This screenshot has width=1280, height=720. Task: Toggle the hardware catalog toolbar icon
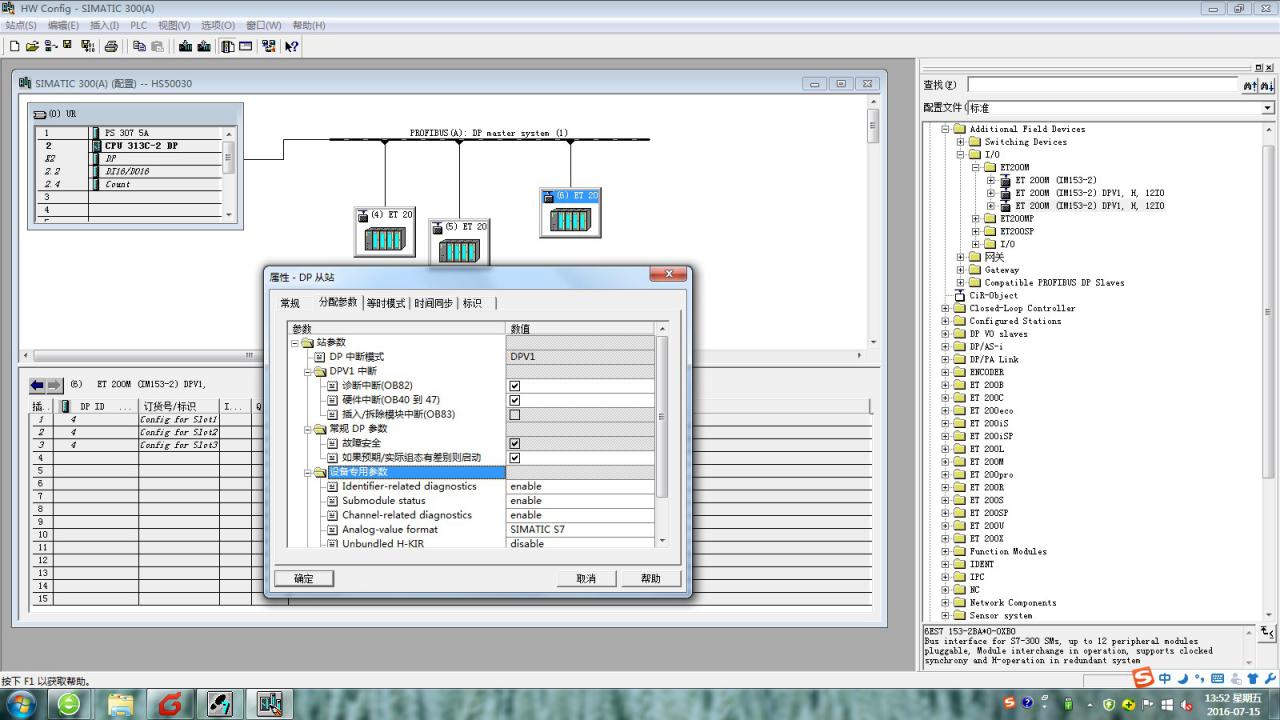(228, 46)
